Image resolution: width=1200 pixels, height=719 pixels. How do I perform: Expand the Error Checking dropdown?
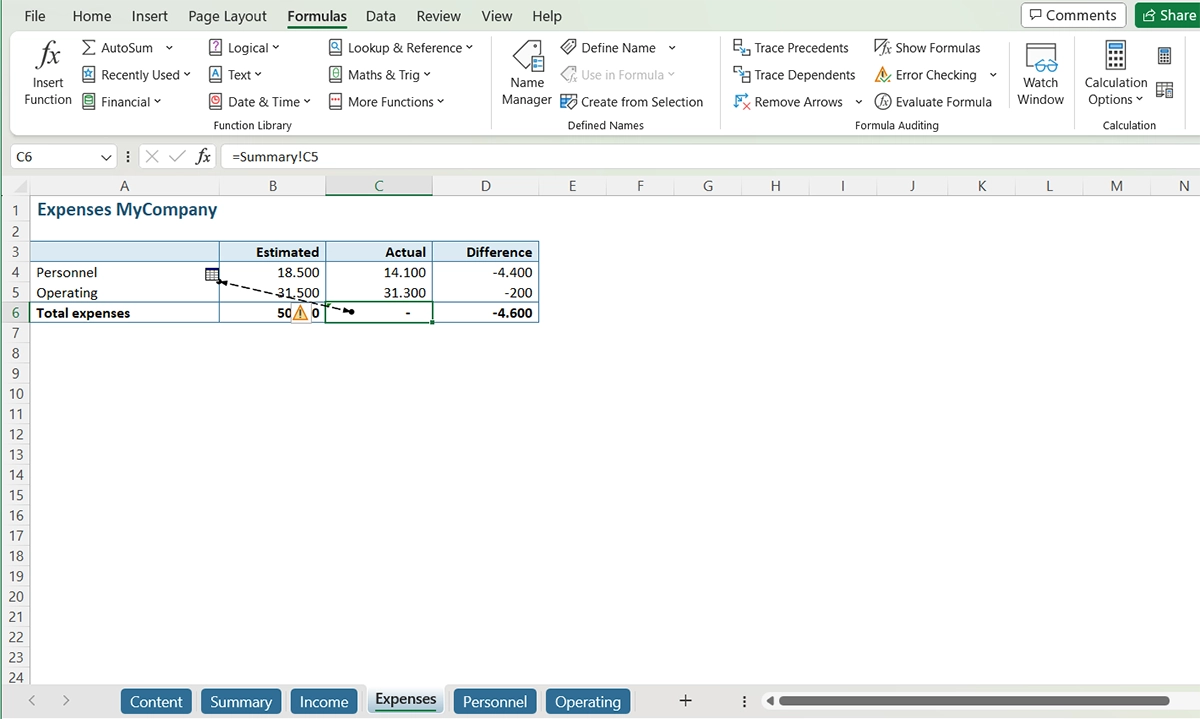pyautogui.click(x=992, y=74)
